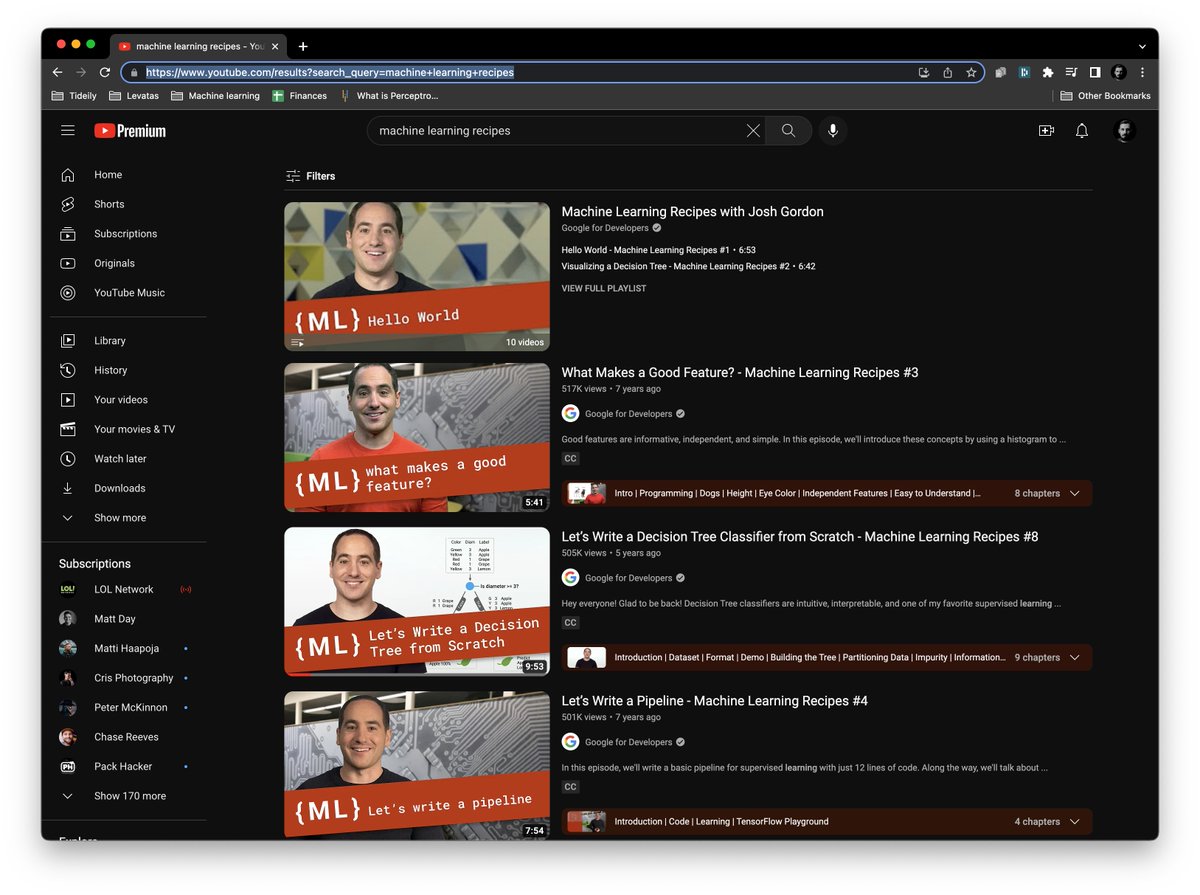This screenshot has height=895, width=1200.
Task: Open Visualizing a Decision Tree playlist entry
Action: tap(688, 267)
